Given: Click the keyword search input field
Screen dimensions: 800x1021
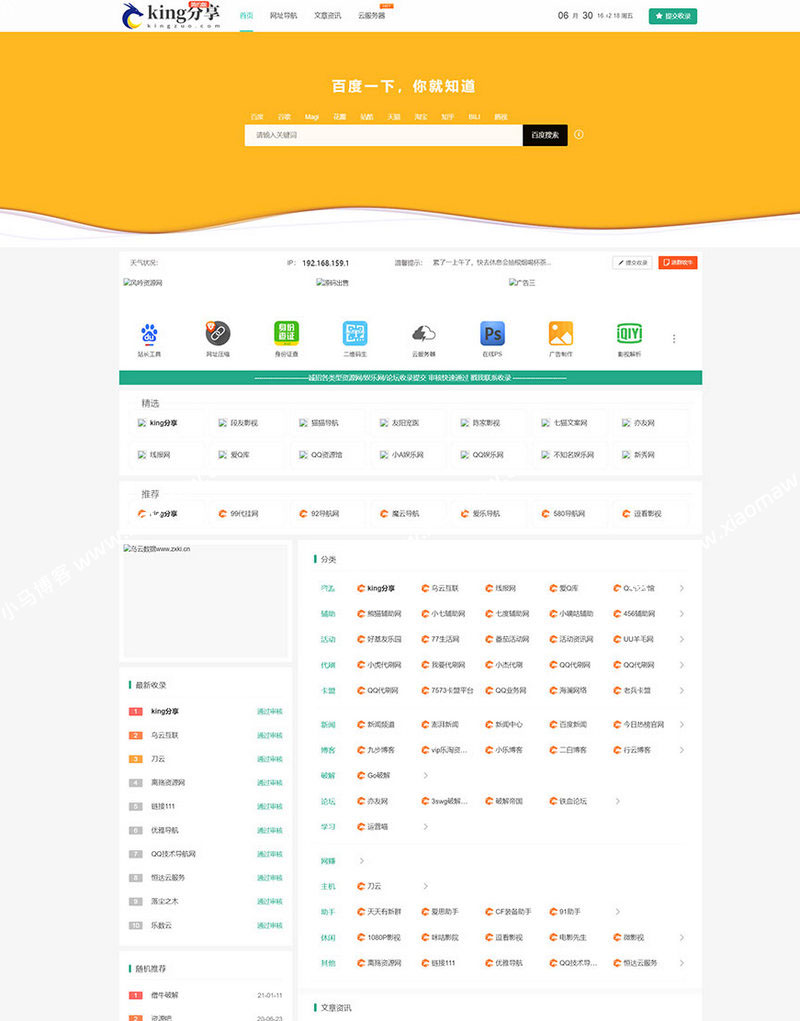Looking at the screenshot, I should coord(383,135).
